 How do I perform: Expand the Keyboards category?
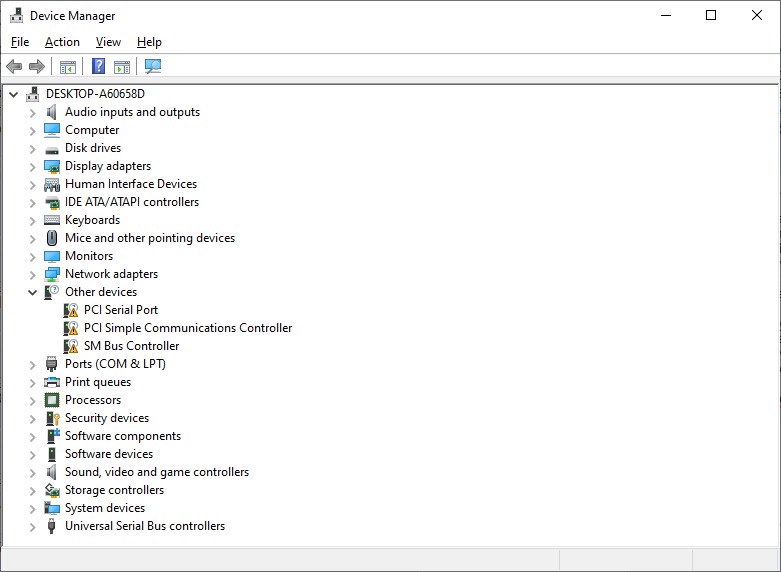coord(33,220)
